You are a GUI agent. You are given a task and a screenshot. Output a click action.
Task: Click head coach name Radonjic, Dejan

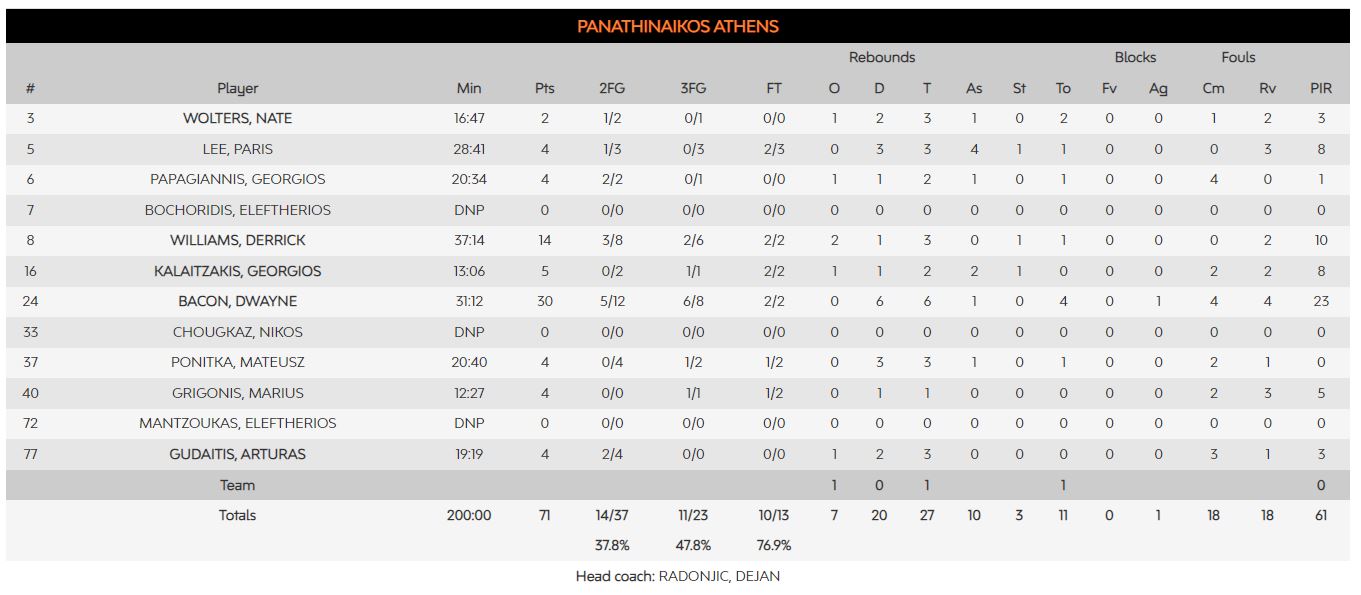(x=719, y=576)
